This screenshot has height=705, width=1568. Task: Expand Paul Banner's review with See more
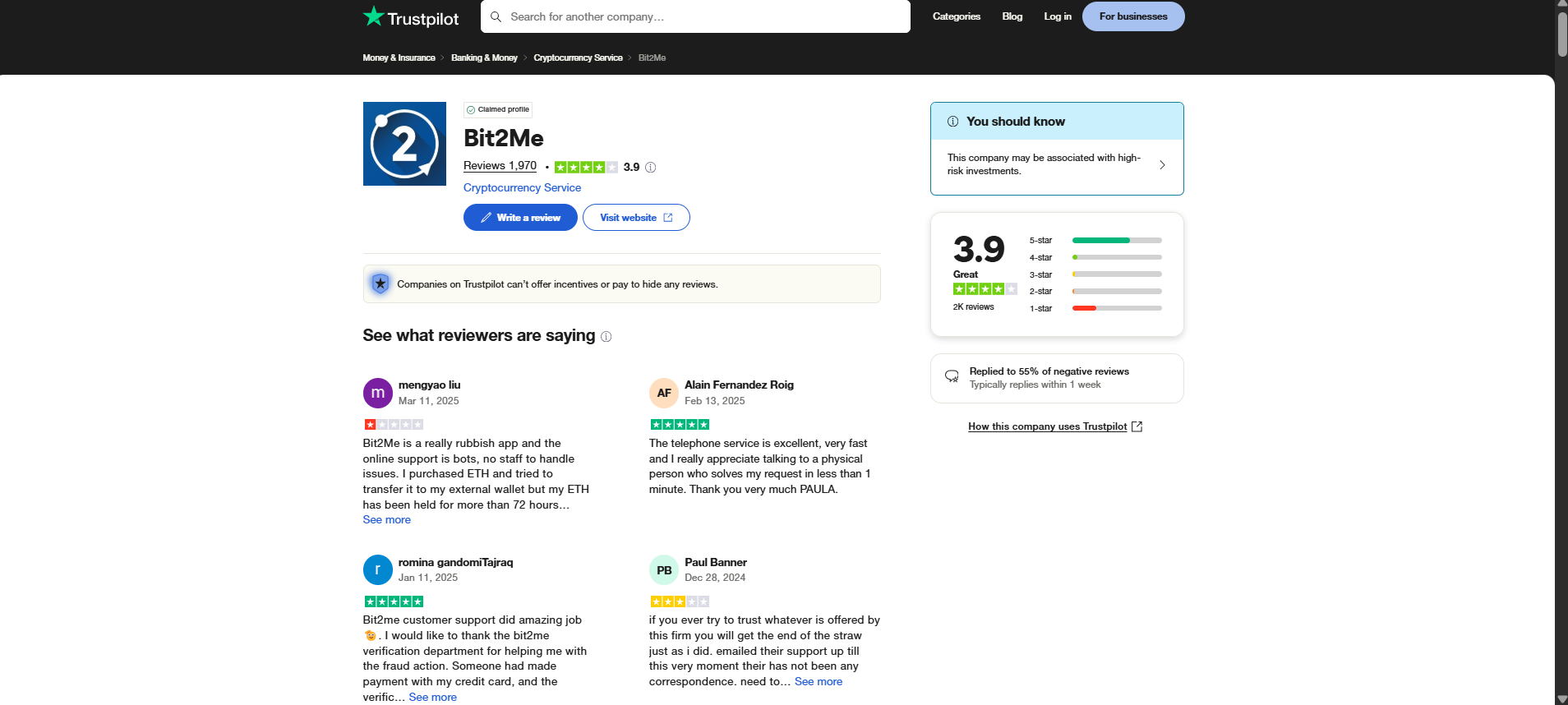tap(819, 682)
